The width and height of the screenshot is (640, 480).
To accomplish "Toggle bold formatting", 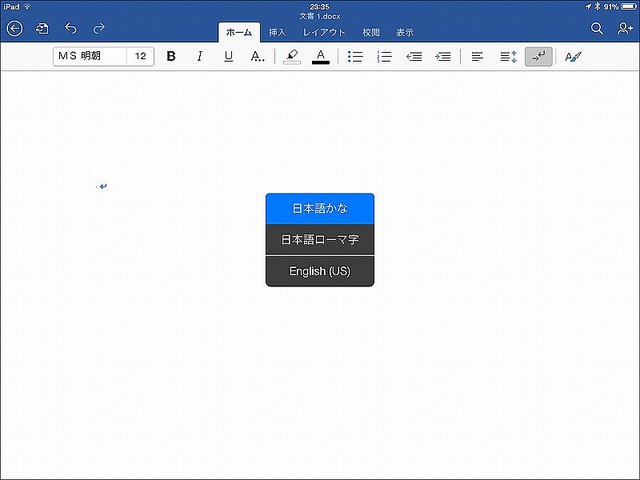I will click(x=171, y=57).
